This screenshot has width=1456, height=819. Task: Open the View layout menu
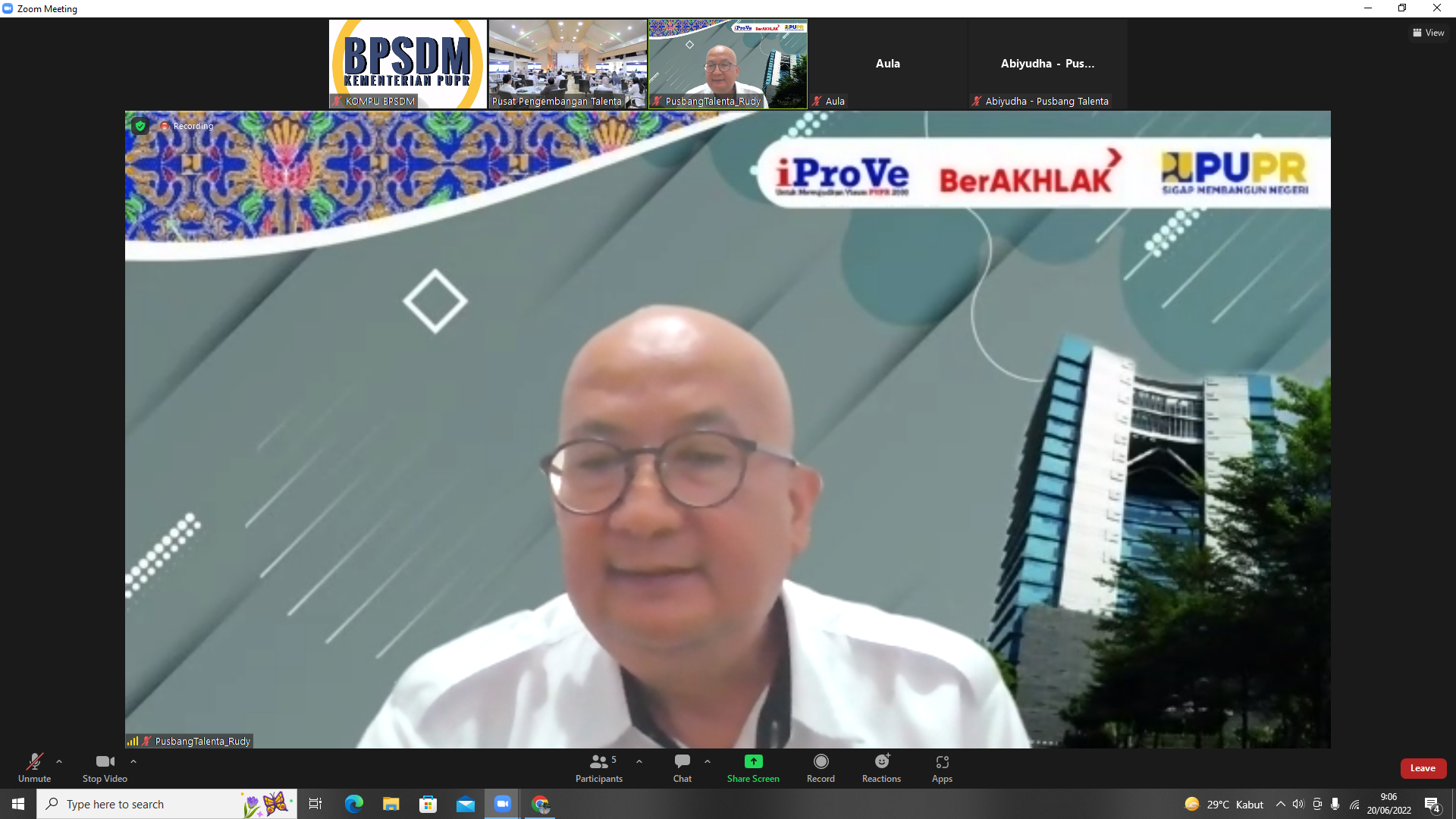click(1429, 33)
